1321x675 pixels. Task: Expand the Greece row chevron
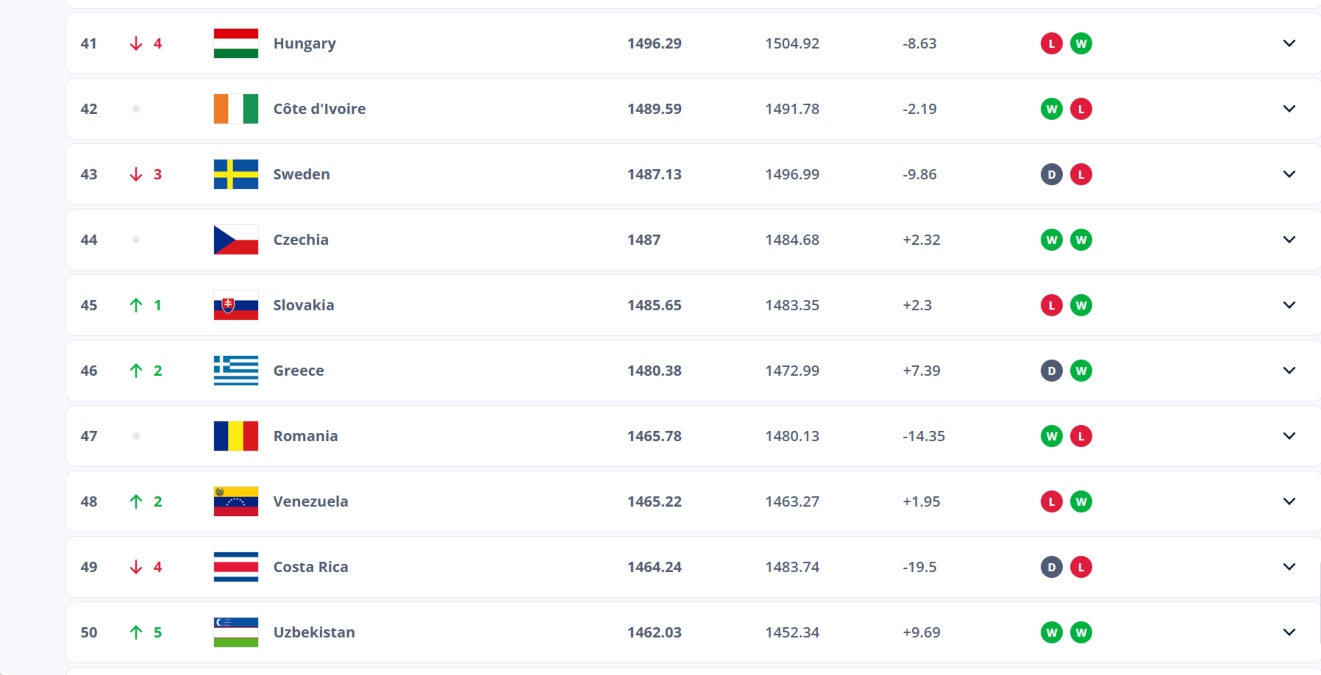[x=1289, y=370]
